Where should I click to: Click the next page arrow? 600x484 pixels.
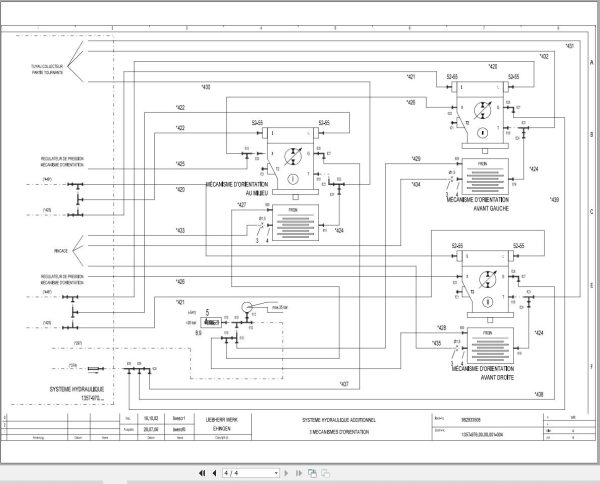tap(286, 473)
